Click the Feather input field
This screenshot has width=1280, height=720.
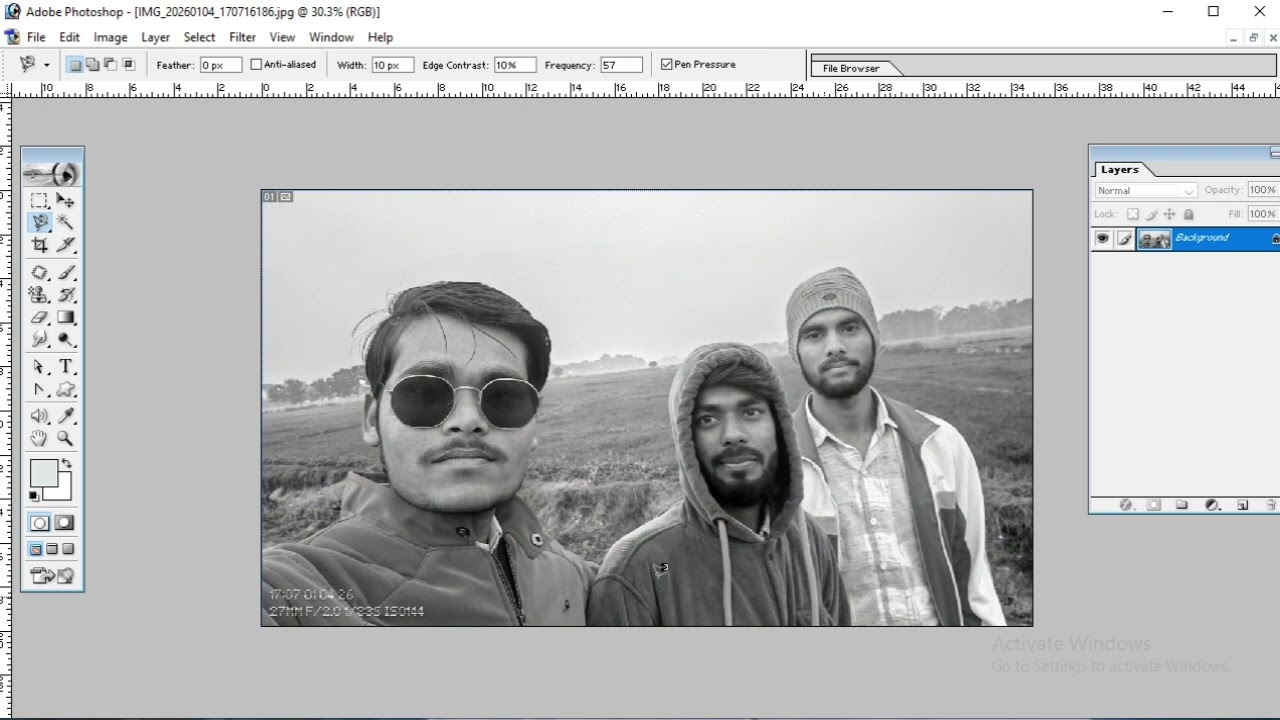tap(220, 65)
